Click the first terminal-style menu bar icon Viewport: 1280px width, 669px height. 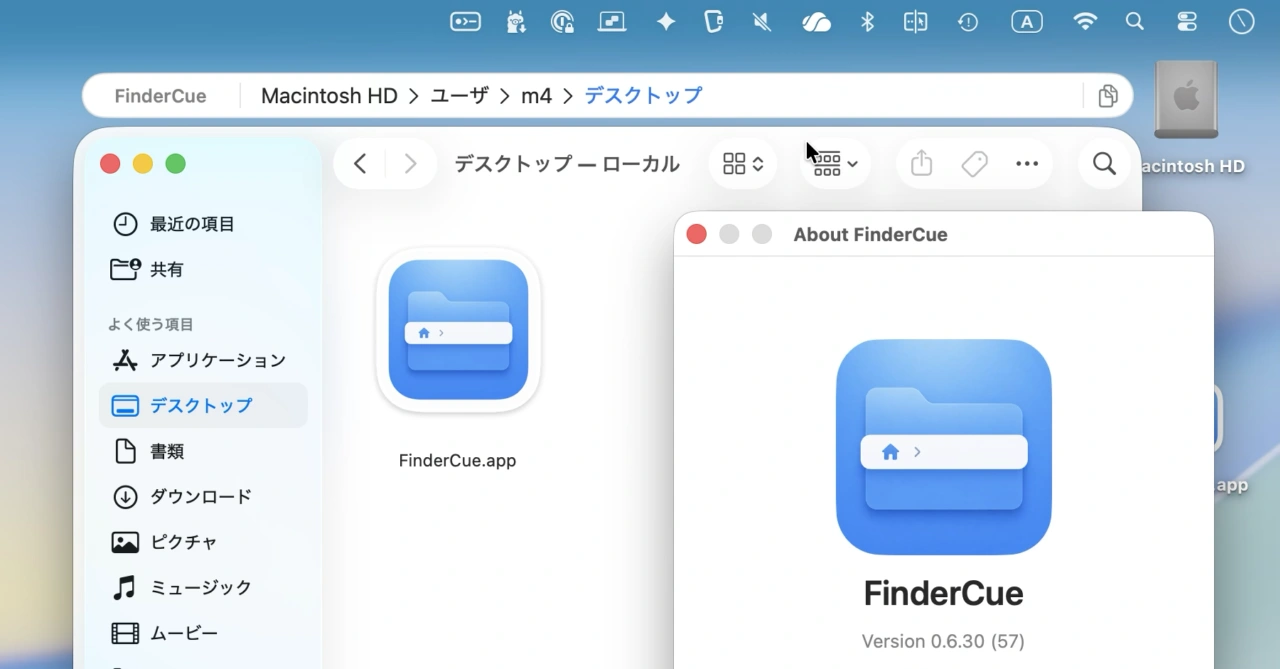pyautogui.click(x=465, y=22)
